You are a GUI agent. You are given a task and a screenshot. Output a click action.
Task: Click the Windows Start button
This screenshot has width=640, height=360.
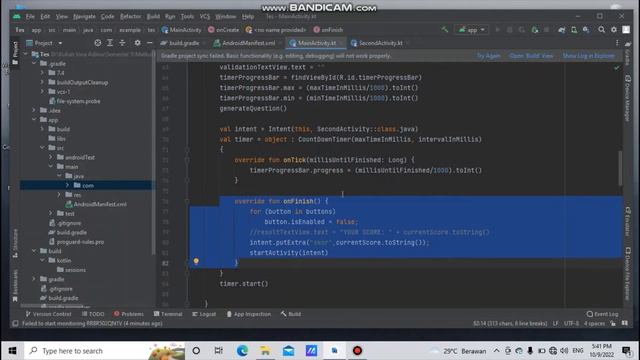point(12,351)
